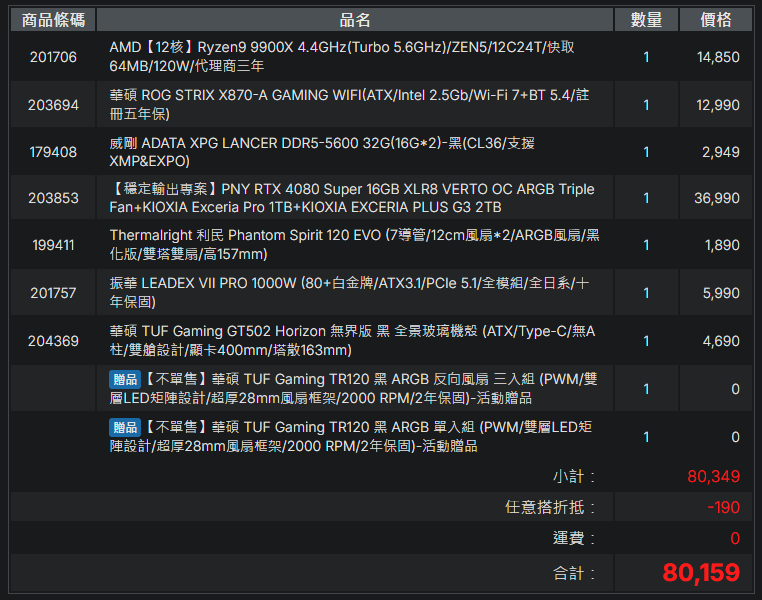Click the price 36,990
762x600 pixels.
click(x=717, y=198)
